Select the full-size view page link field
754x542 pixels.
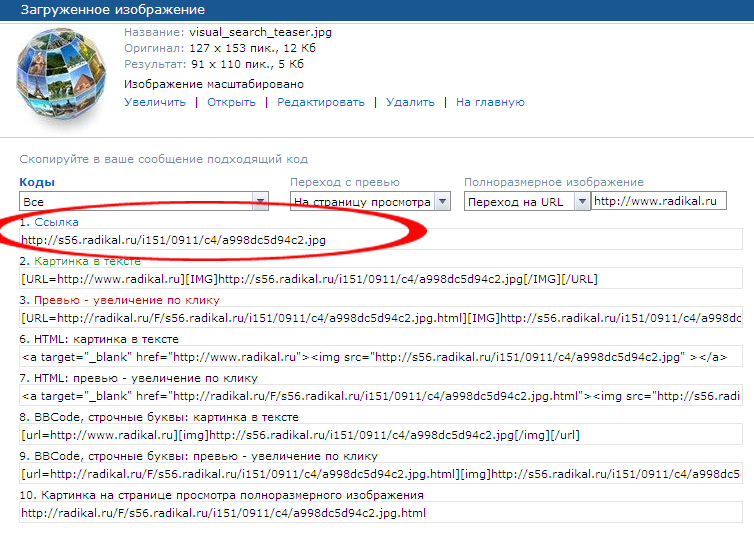click(x=380, y=513)
